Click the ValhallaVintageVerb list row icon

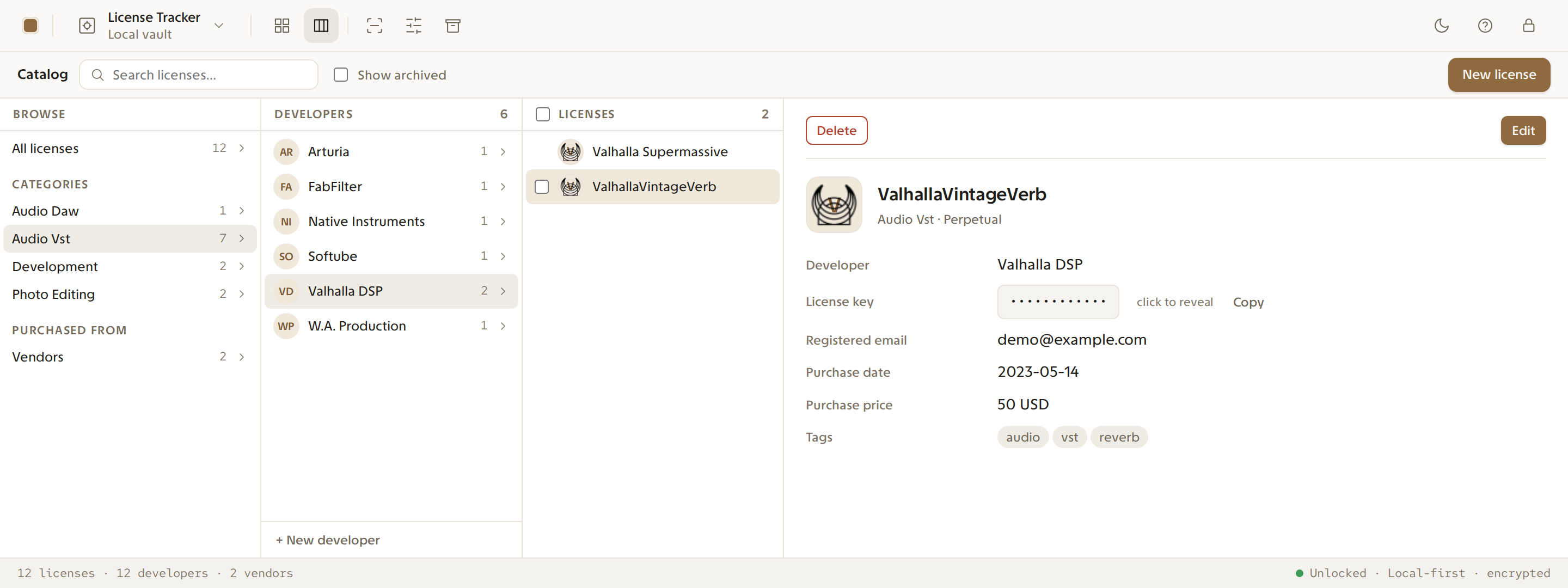(x=571, y=187)
